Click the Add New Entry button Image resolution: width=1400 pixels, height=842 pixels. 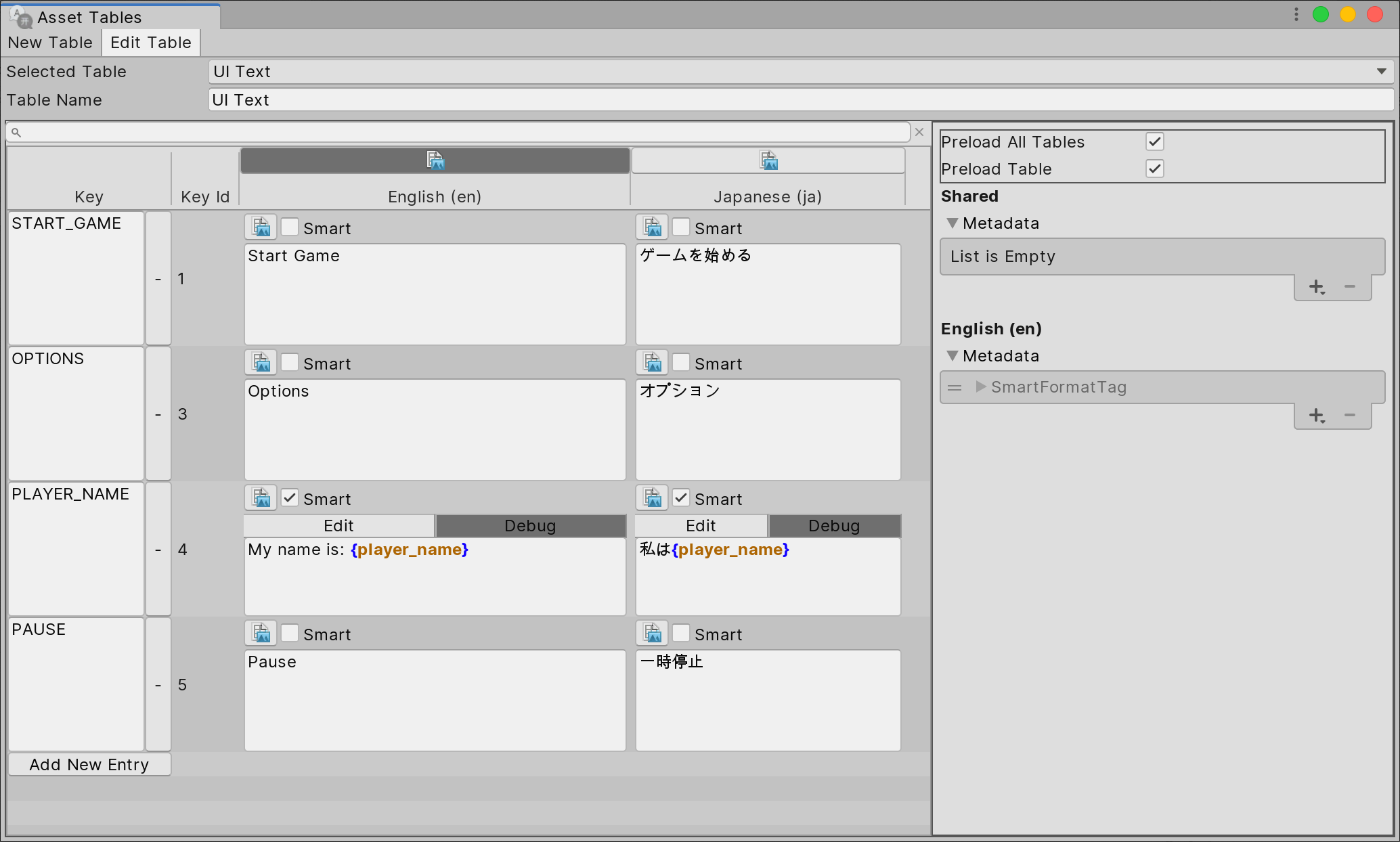pyautogui.click(x=89, y=764)
